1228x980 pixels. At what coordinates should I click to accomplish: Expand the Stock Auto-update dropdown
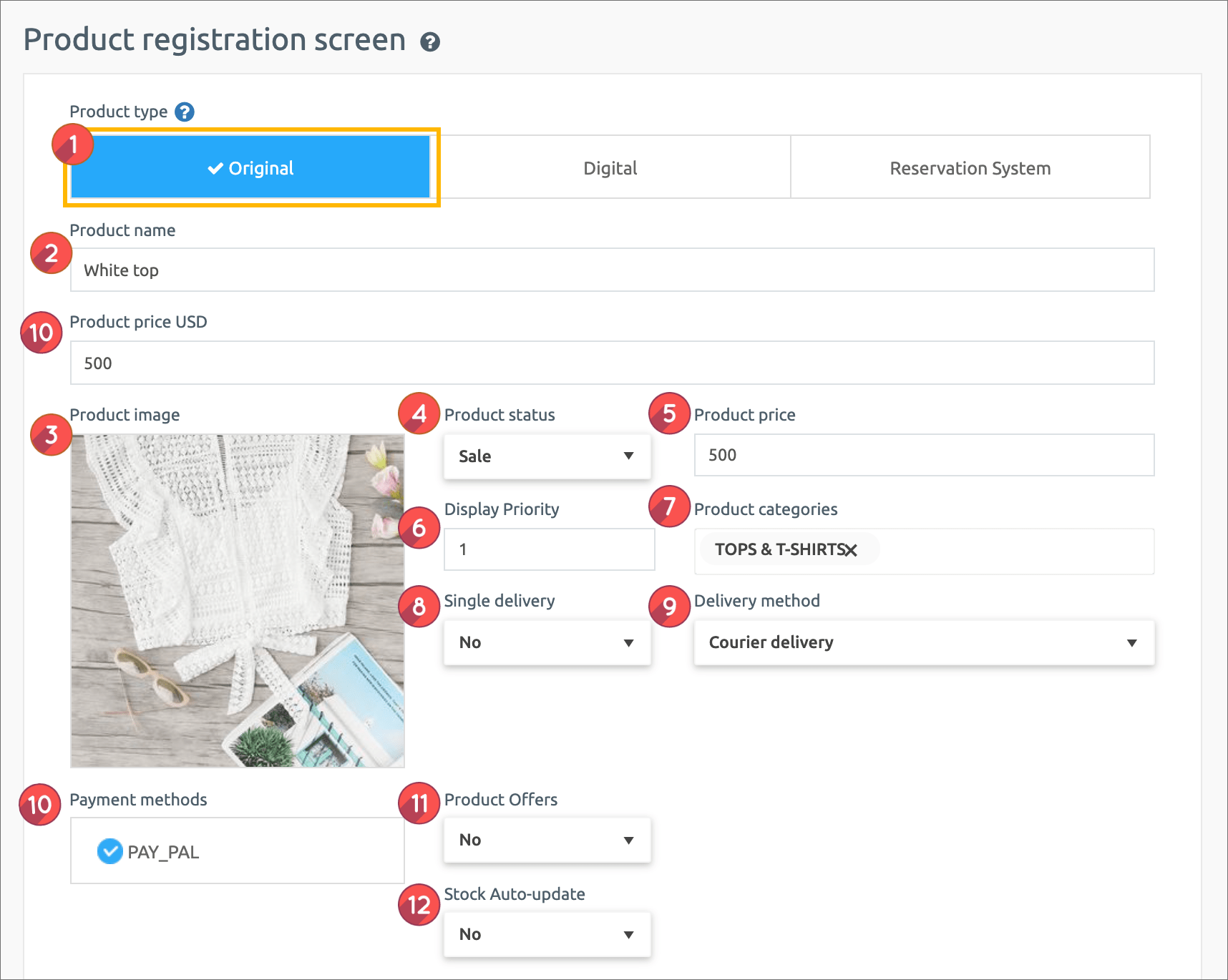547,934
